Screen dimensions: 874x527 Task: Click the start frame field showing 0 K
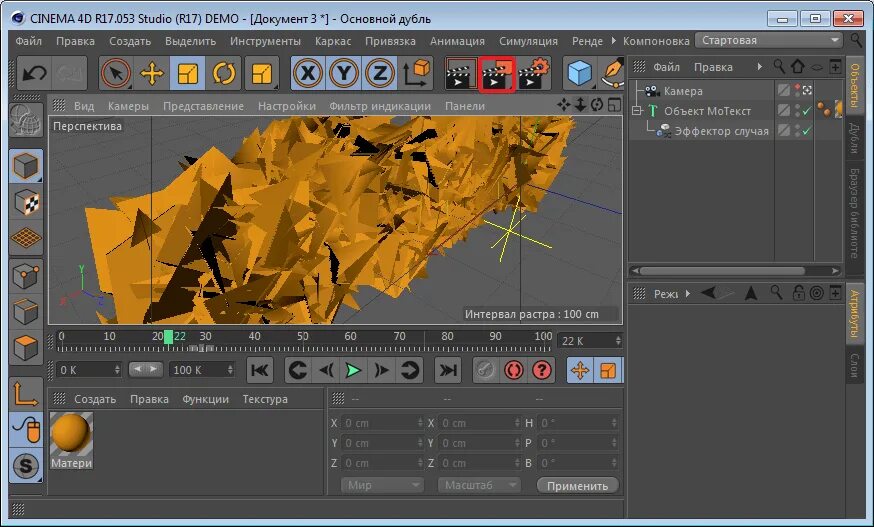click(x=89, y=370)
